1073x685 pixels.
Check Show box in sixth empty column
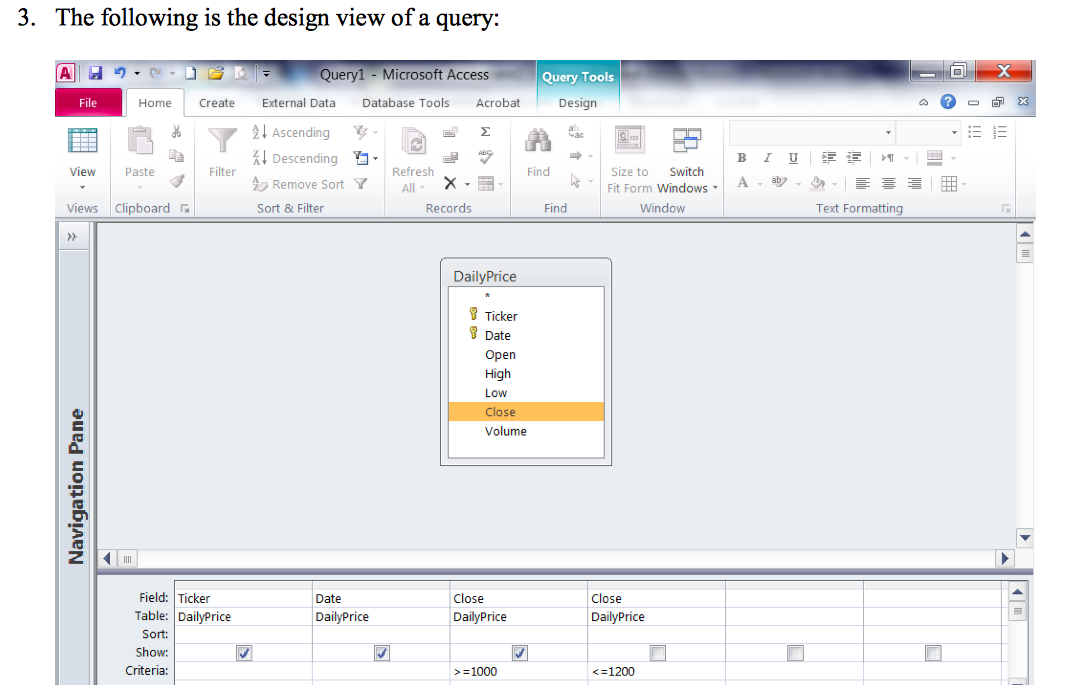tap(933, 653)
